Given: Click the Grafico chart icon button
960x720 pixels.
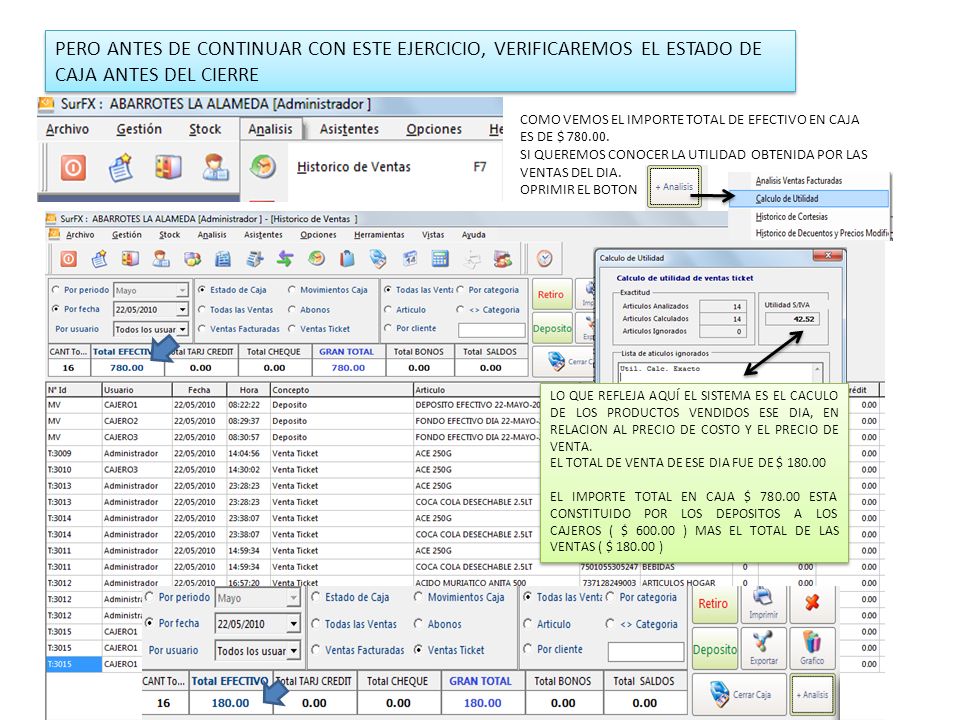Looking at the screenshot, I should 812,648.
